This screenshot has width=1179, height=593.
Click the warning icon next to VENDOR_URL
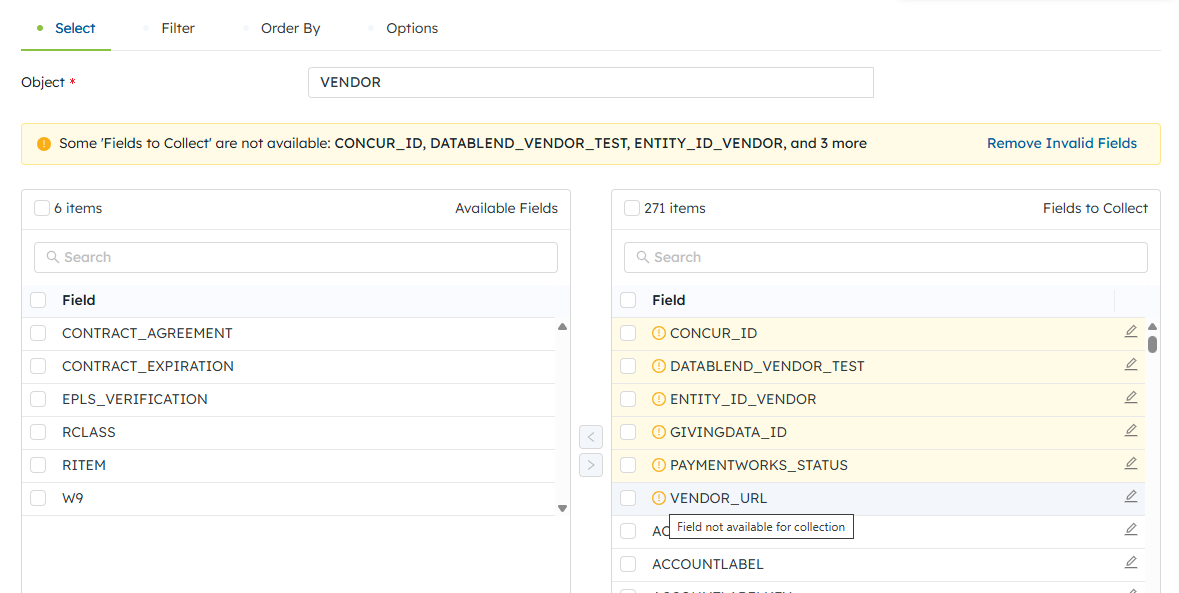point(658,498)
